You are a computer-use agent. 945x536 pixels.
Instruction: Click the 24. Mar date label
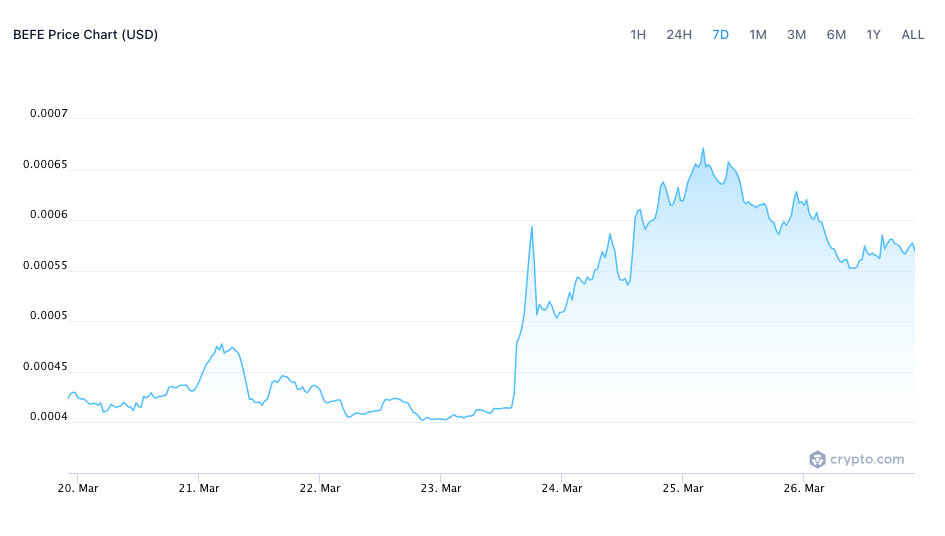562,488
